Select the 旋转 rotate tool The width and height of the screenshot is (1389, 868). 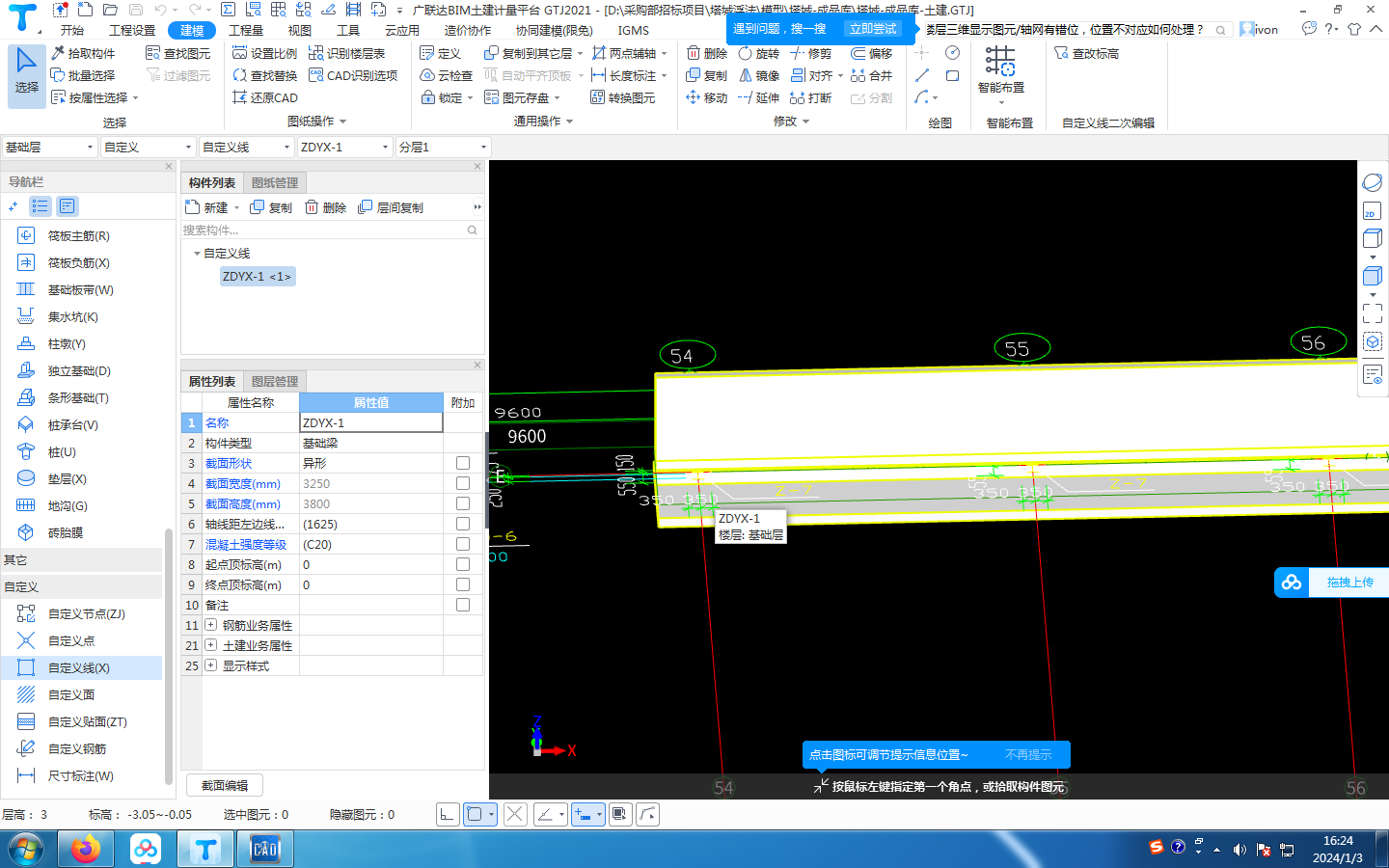click(x=758, y=53)
